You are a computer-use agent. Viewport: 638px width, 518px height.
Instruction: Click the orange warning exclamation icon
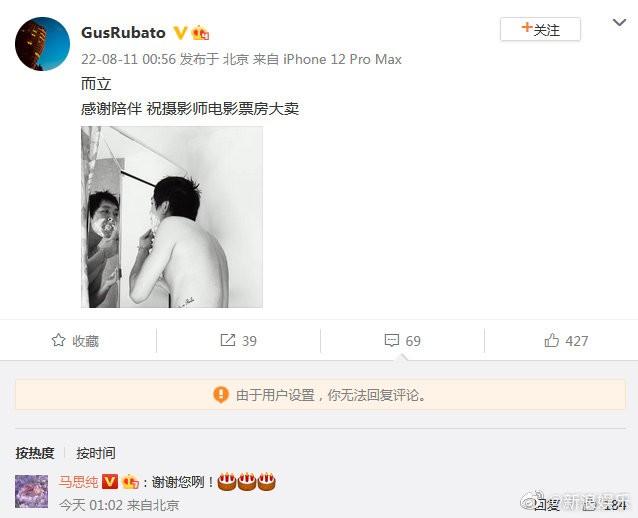click(221, 394)
